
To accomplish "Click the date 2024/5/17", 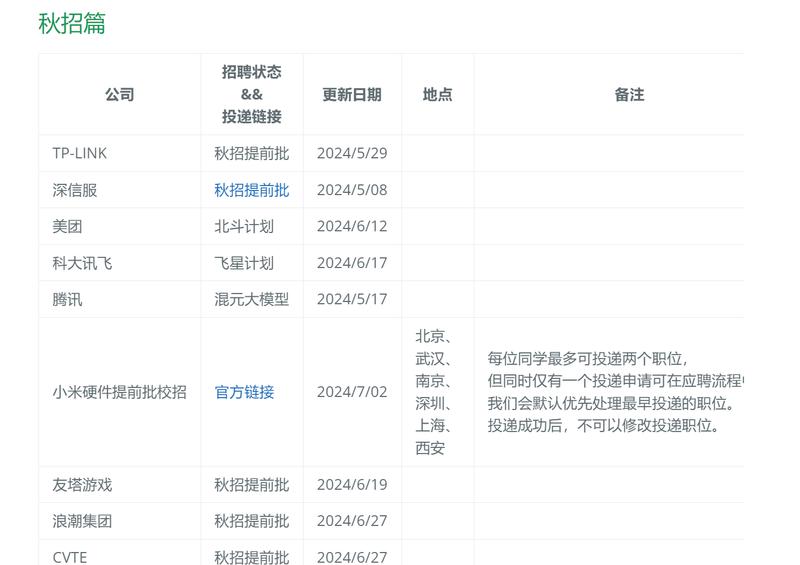I will tap(352, 299).
